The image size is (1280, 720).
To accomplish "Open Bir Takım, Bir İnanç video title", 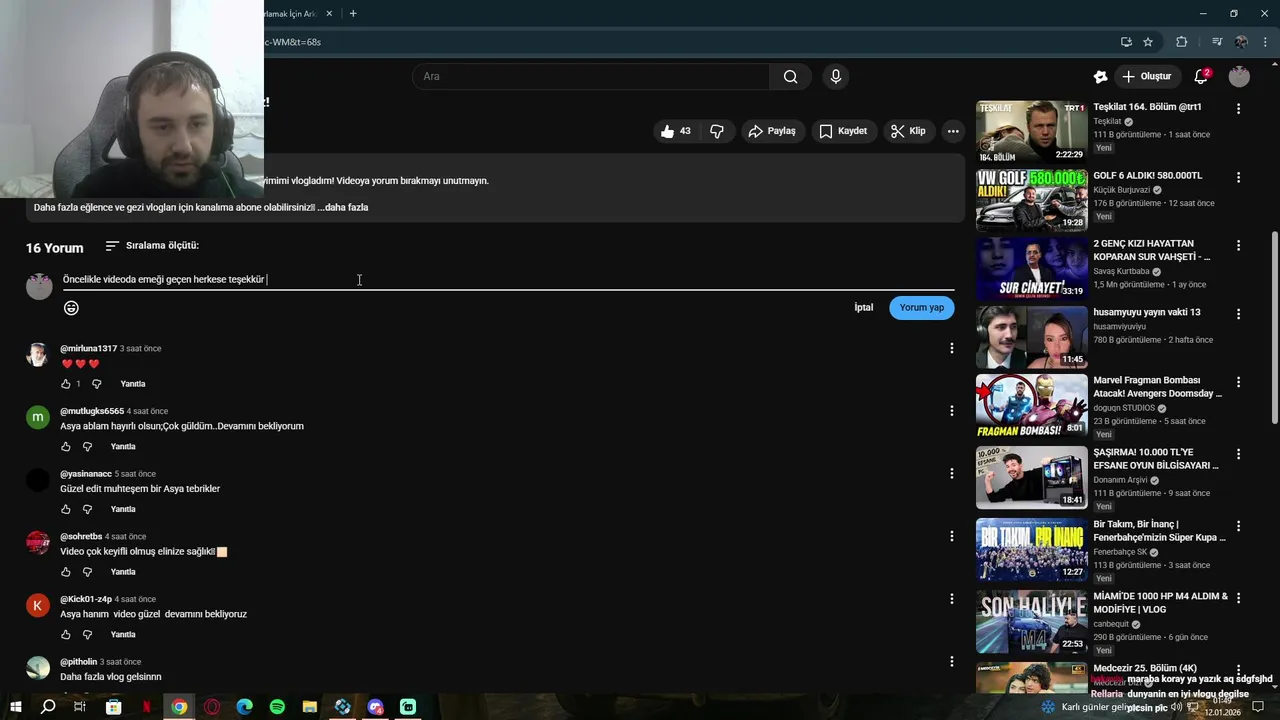I will click(x=1160, y=531).
